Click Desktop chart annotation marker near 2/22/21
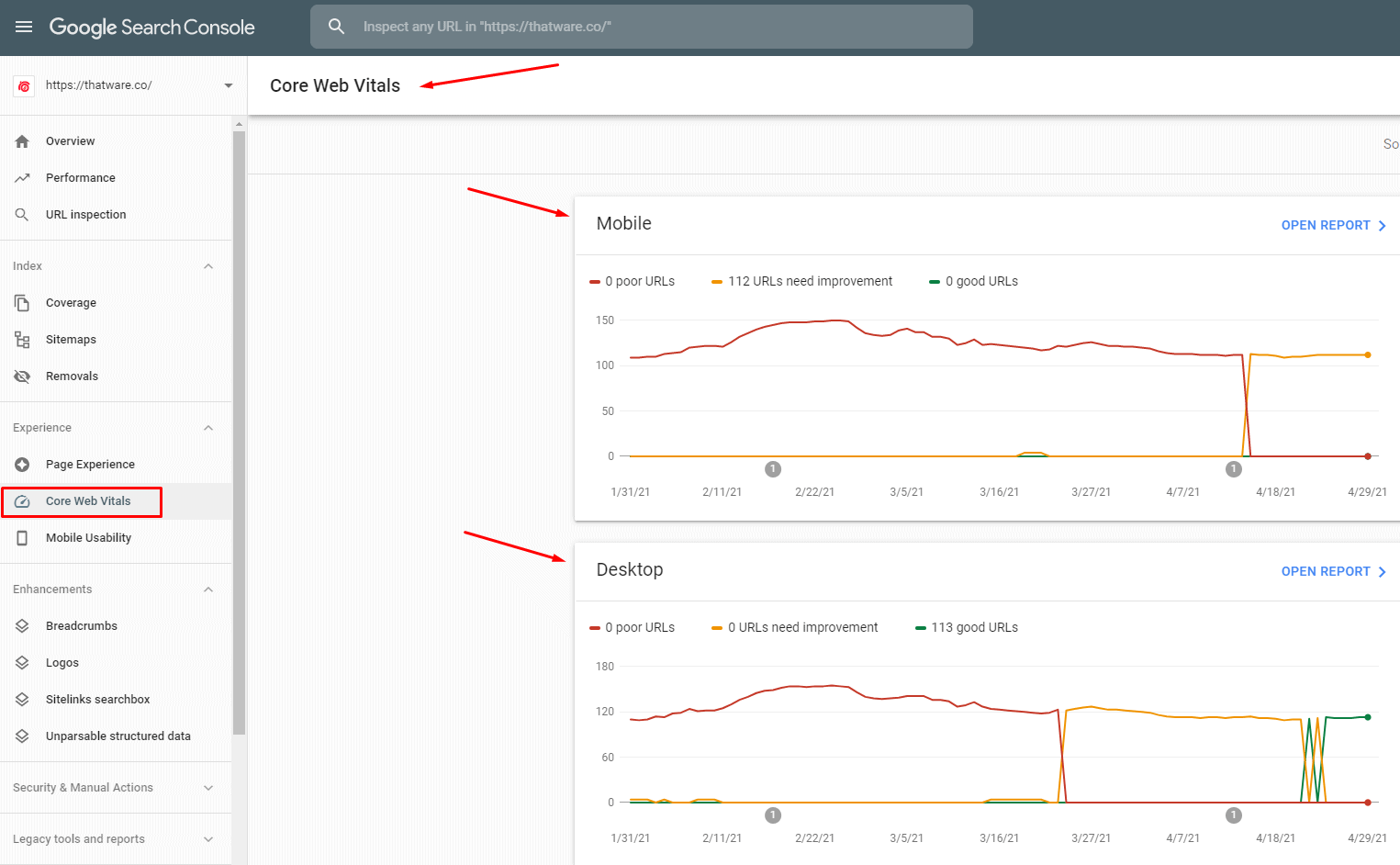This screenshot has height=865, width=1400. (x=773, y=815)
